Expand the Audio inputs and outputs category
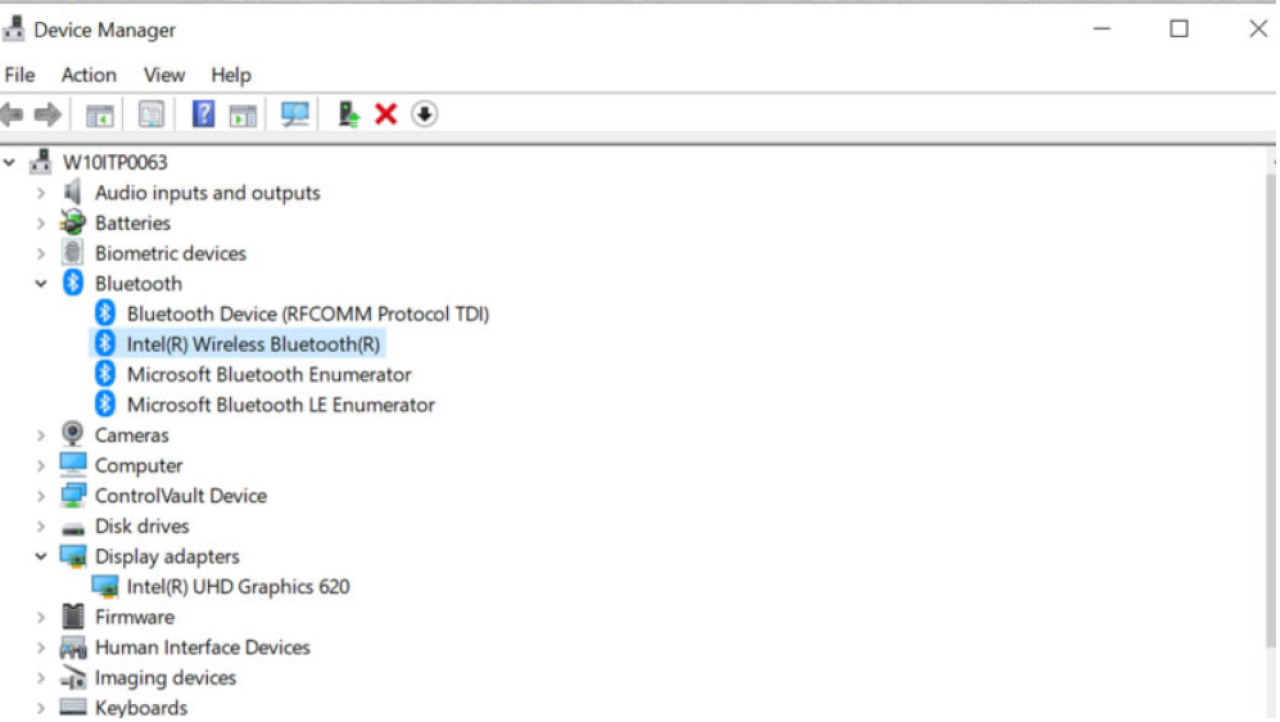1280x722 pixels. click(41, 193)
